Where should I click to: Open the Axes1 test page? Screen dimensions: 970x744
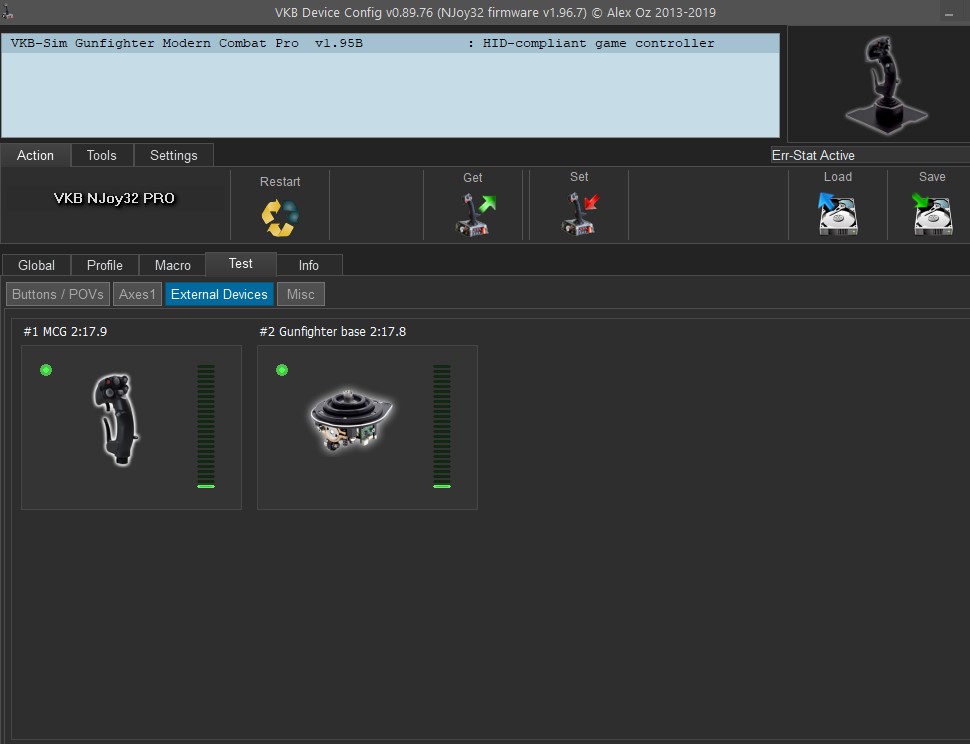click(x=137, y=294)
